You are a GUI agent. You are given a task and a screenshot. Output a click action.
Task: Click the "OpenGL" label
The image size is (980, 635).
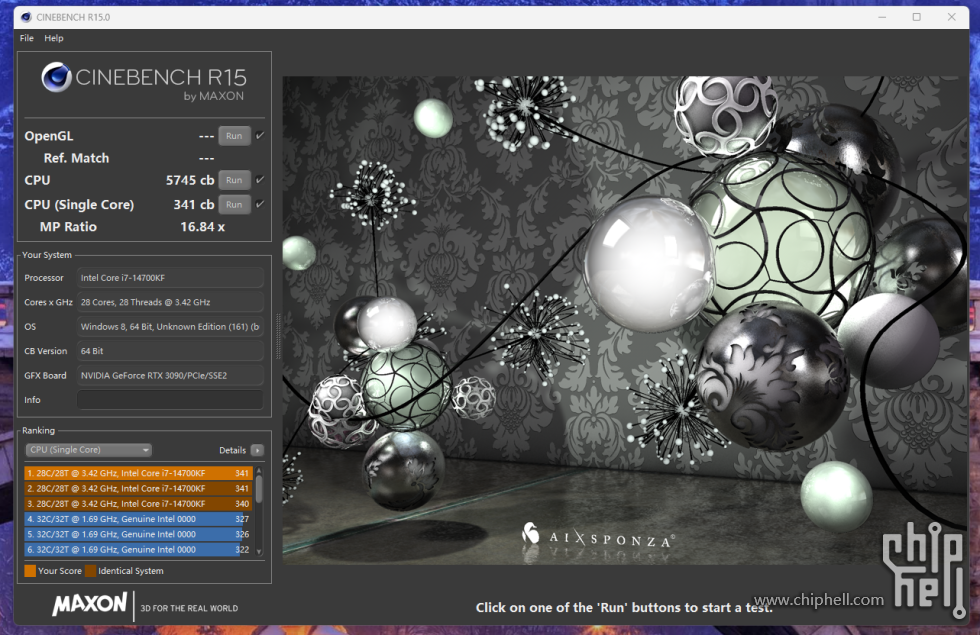49,136
